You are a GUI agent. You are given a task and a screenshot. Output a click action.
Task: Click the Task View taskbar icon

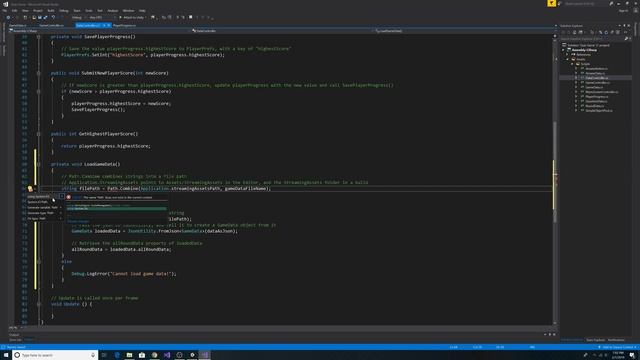104,355
